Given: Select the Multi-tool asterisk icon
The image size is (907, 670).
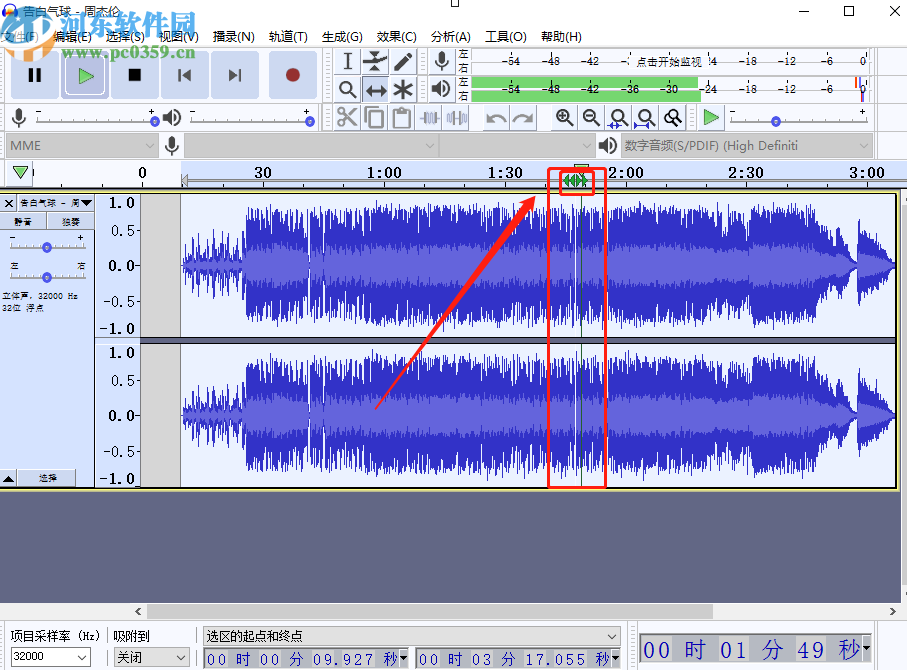Looking at the screenshot, I should click(x=403, y=90).
